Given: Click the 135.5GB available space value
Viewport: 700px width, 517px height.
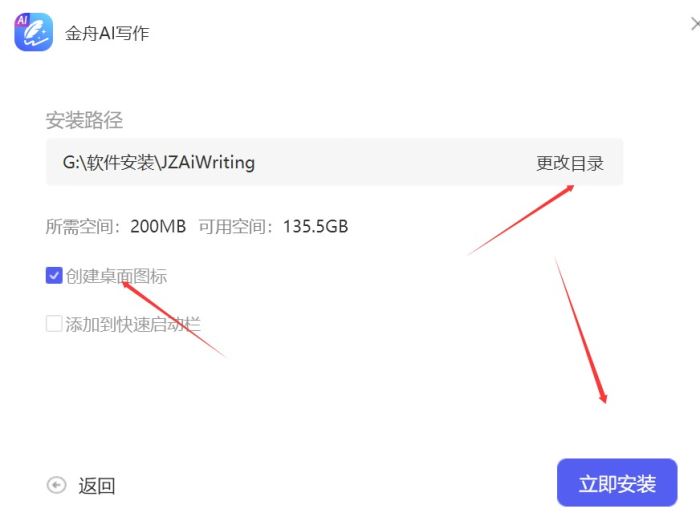Looking at the screenshot, I should 316,226.
